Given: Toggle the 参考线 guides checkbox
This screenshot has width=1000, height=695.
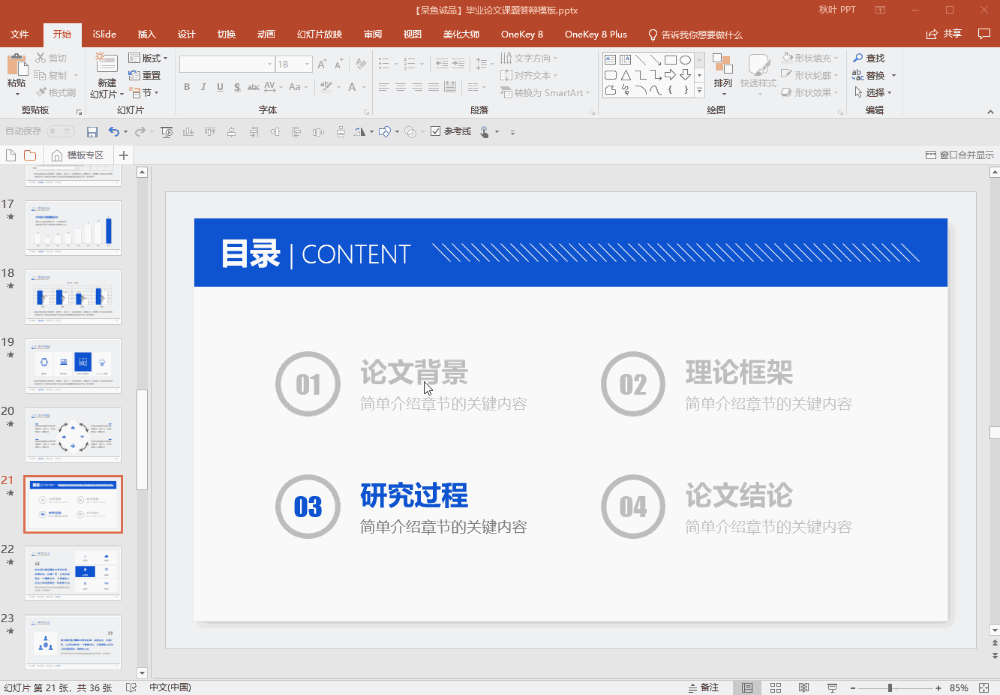Looking at the screenshot, I should (x=436, y=132).
